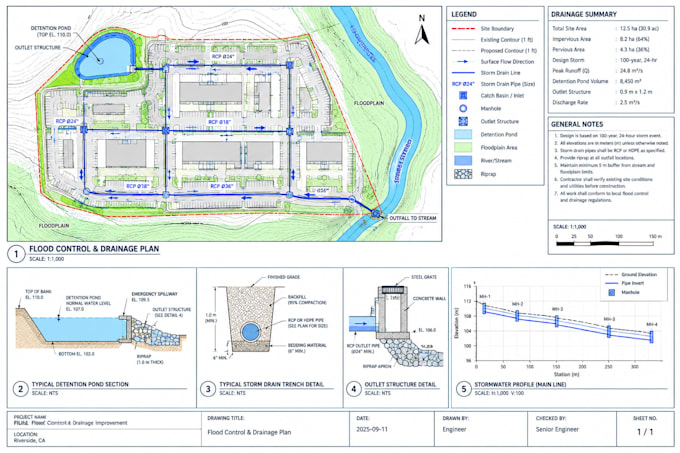Image resolution: width=680 pixels, height=453 pixels.
Task: Click the outfall structure symbol at the stream
Action: tap(376, 213)
